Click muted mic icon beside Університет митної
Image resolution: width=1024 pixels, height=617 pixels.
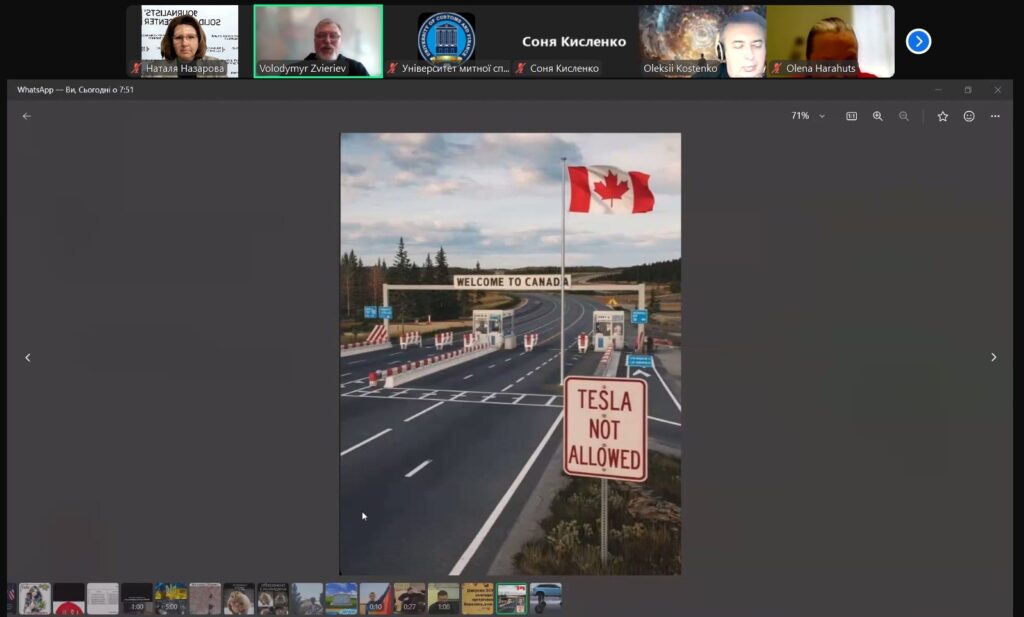(392, 68)
